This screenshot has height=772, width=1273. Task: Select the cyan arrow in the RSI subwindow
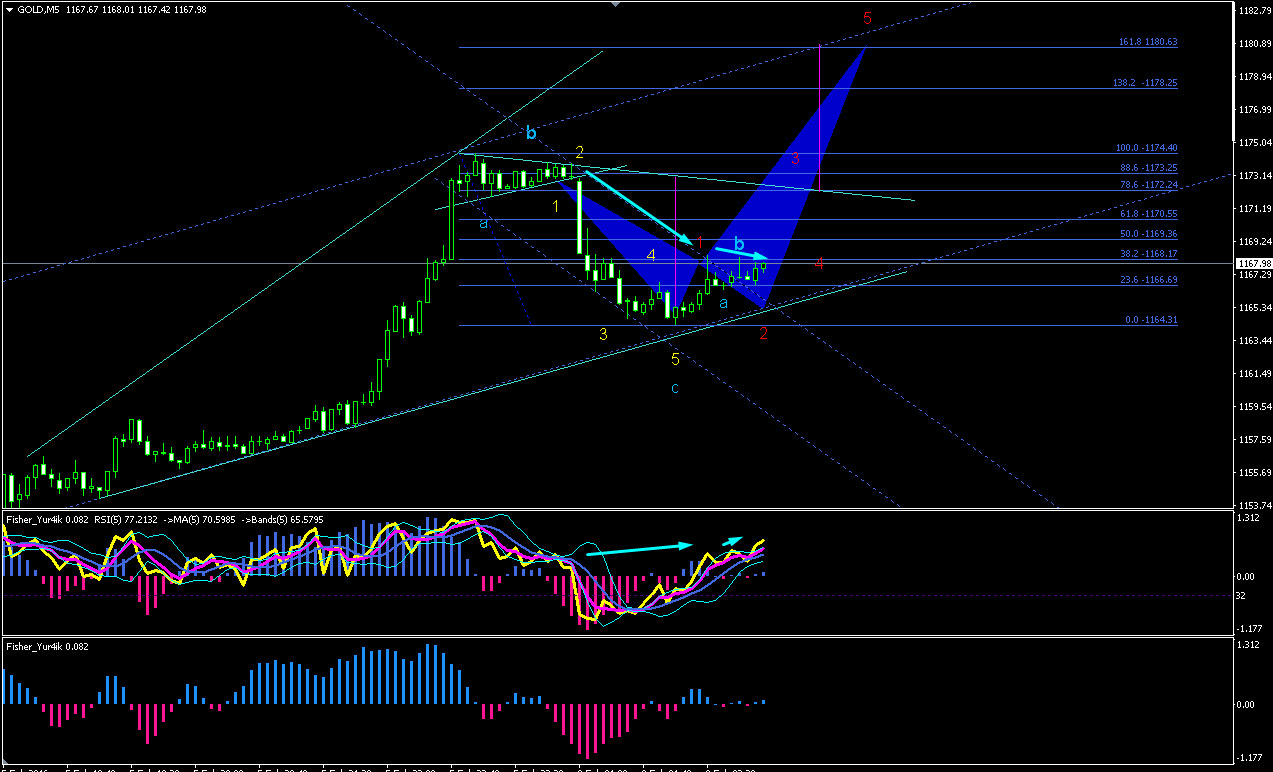pos(638,548)
